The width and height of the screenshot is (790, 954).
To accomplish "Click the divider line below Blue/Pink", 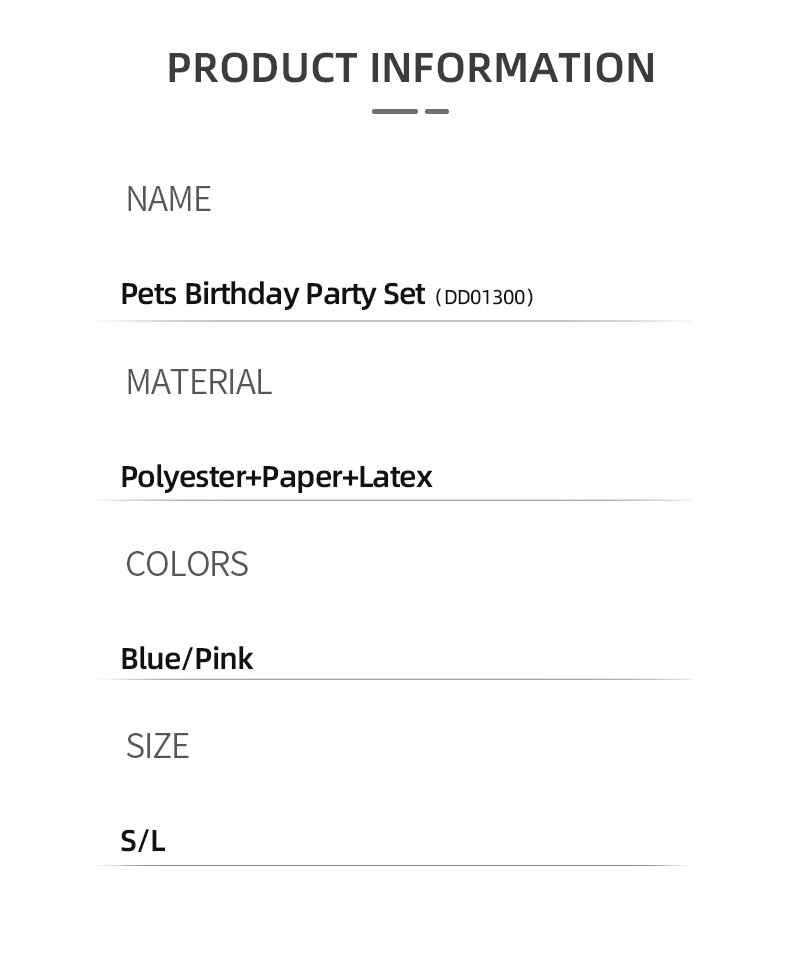I will pyautogui.click(x=394, y=679).
